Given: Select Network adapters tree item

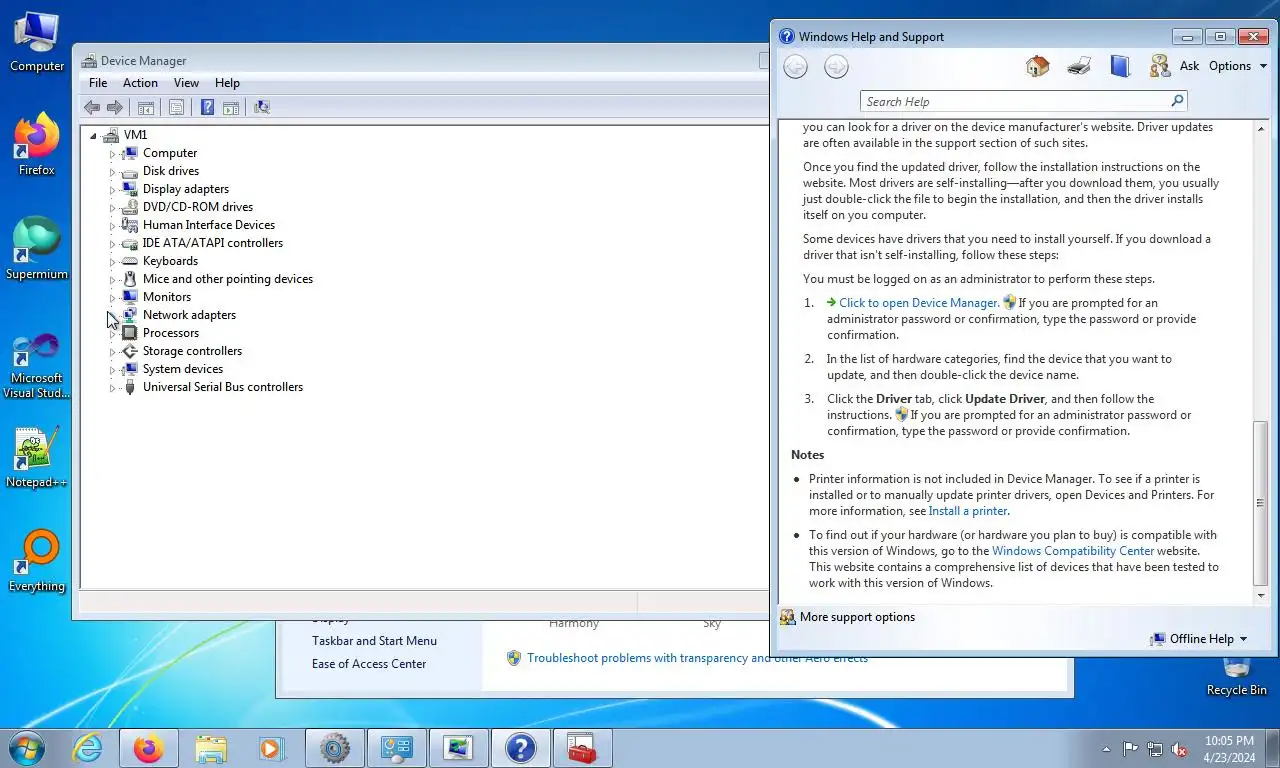Looking at the screenshot, I should click(189, 315).
